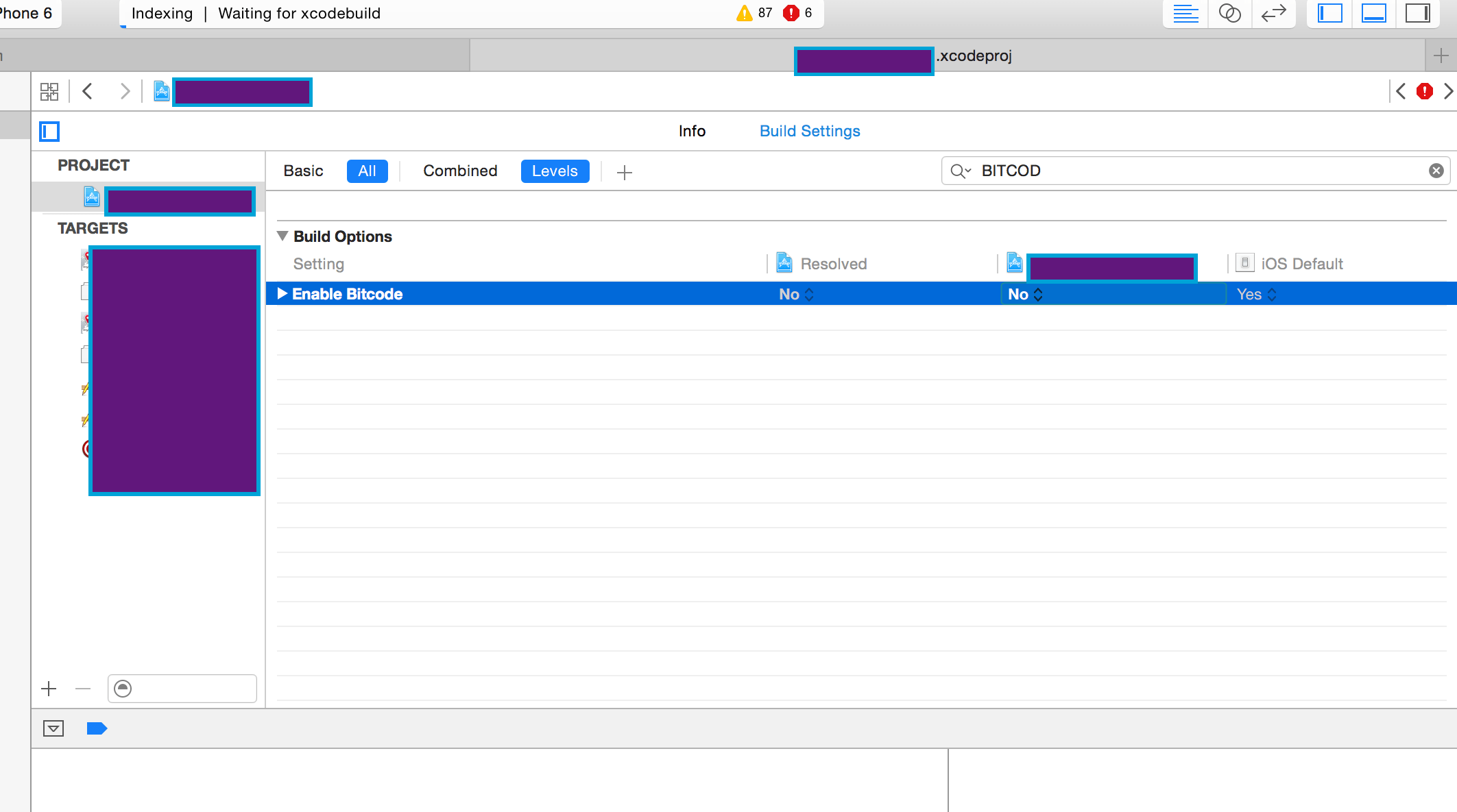This screenshot has height=812, width=1457.
Task: Switch to Combined settings view
Action: coord(460,171)
